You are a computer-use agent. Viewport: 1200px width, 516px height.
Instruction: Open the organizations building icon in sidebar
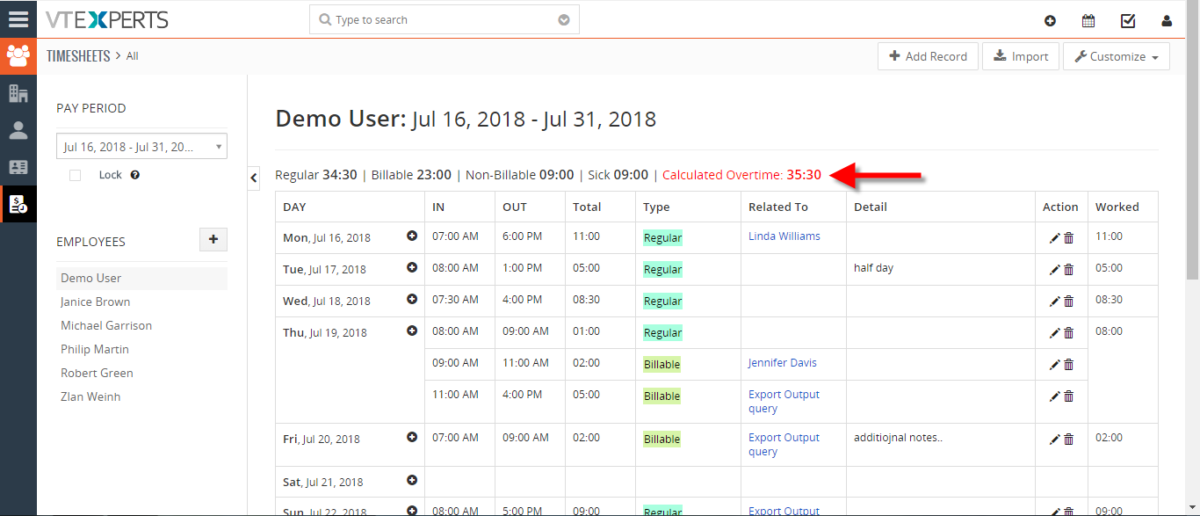click(18, 93)
